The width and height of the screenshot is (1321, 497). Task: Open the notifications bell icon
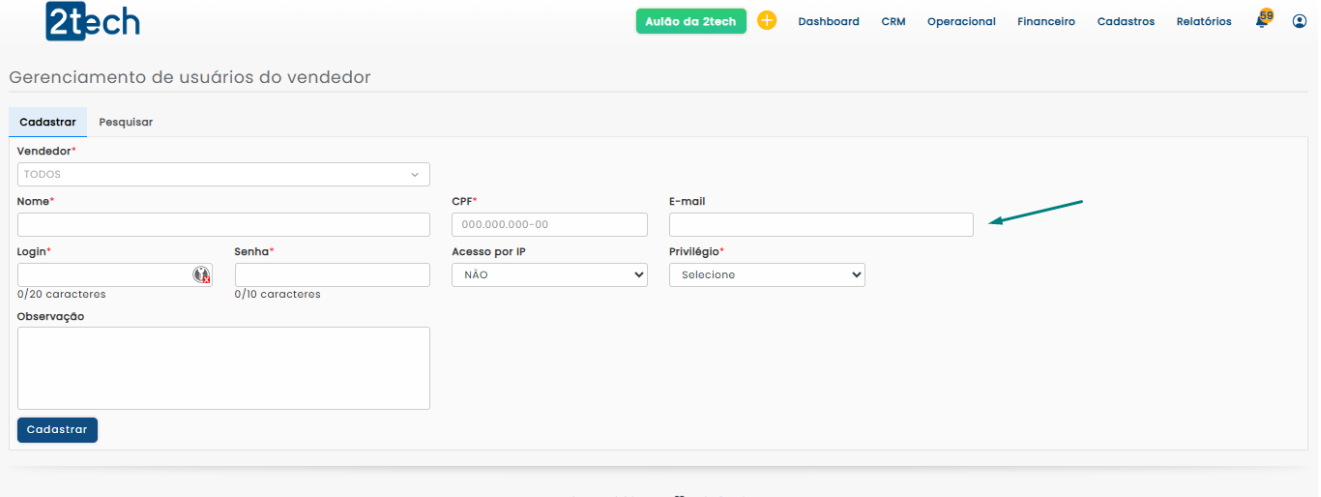tap(1262, 21)
